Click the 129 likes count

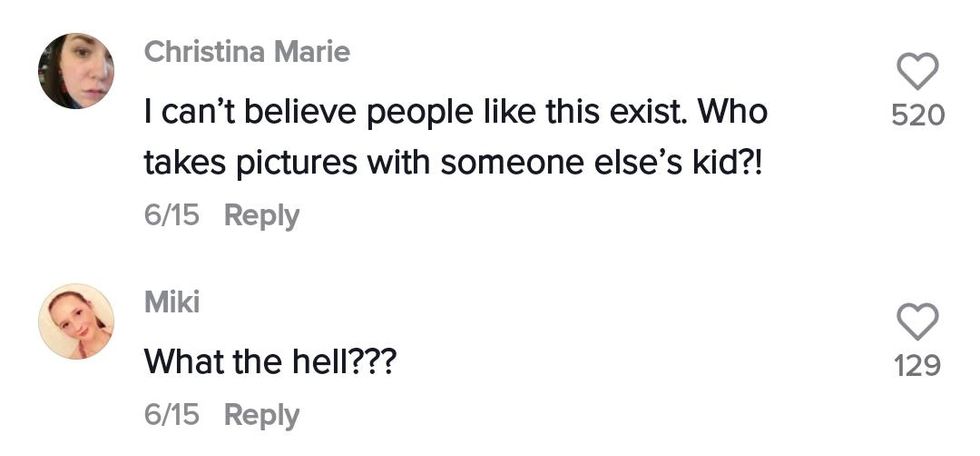pyautogui.click(x=917, y=367)
